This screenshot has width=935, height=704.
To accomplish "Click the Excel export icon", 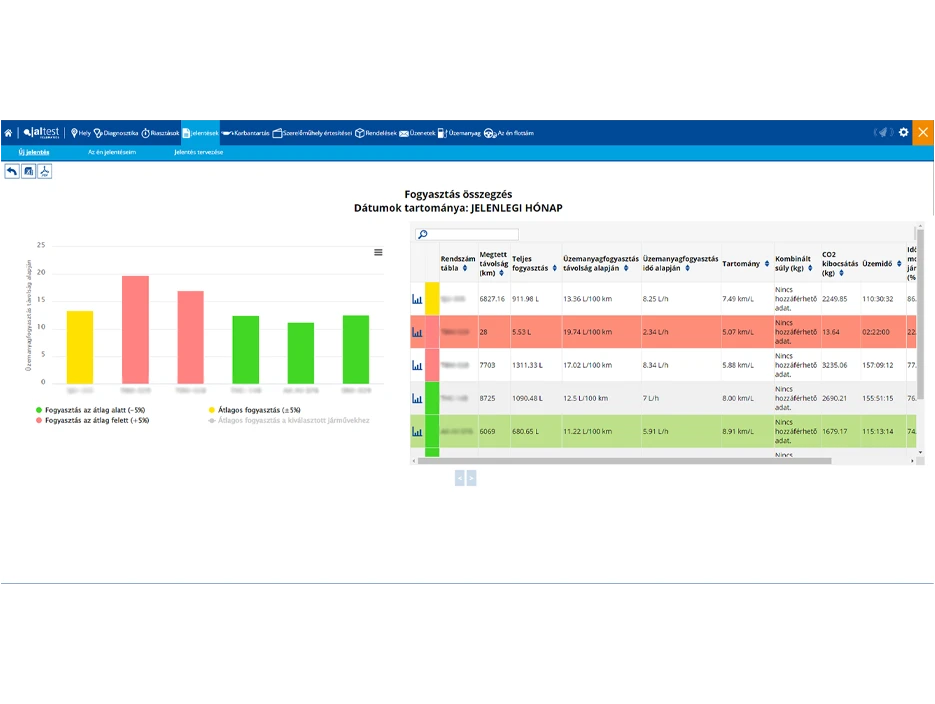I will pyautogui.click(x=28, y=171).
